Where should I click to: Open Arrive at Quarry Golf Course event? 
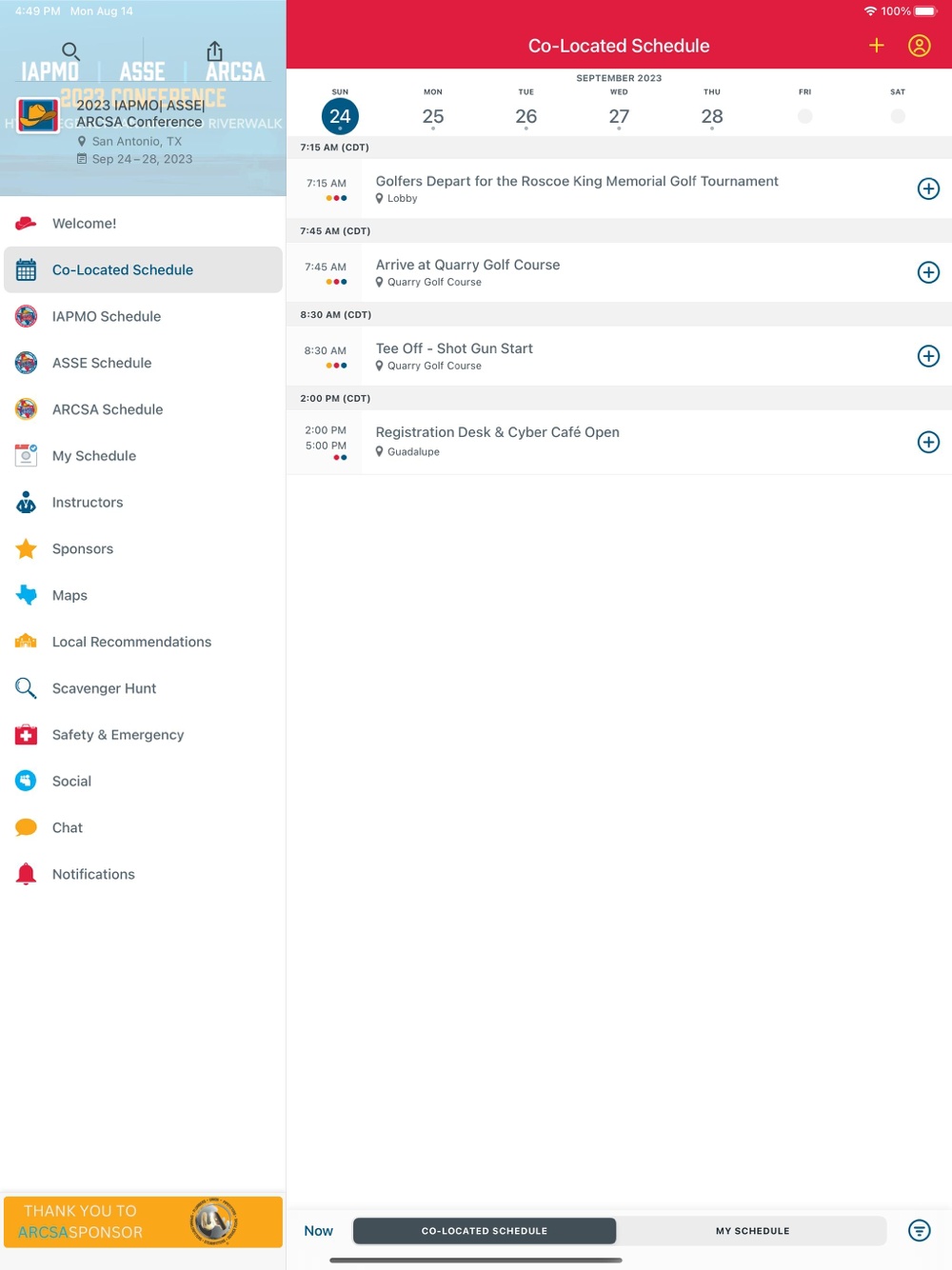click(x=619, y=272)
